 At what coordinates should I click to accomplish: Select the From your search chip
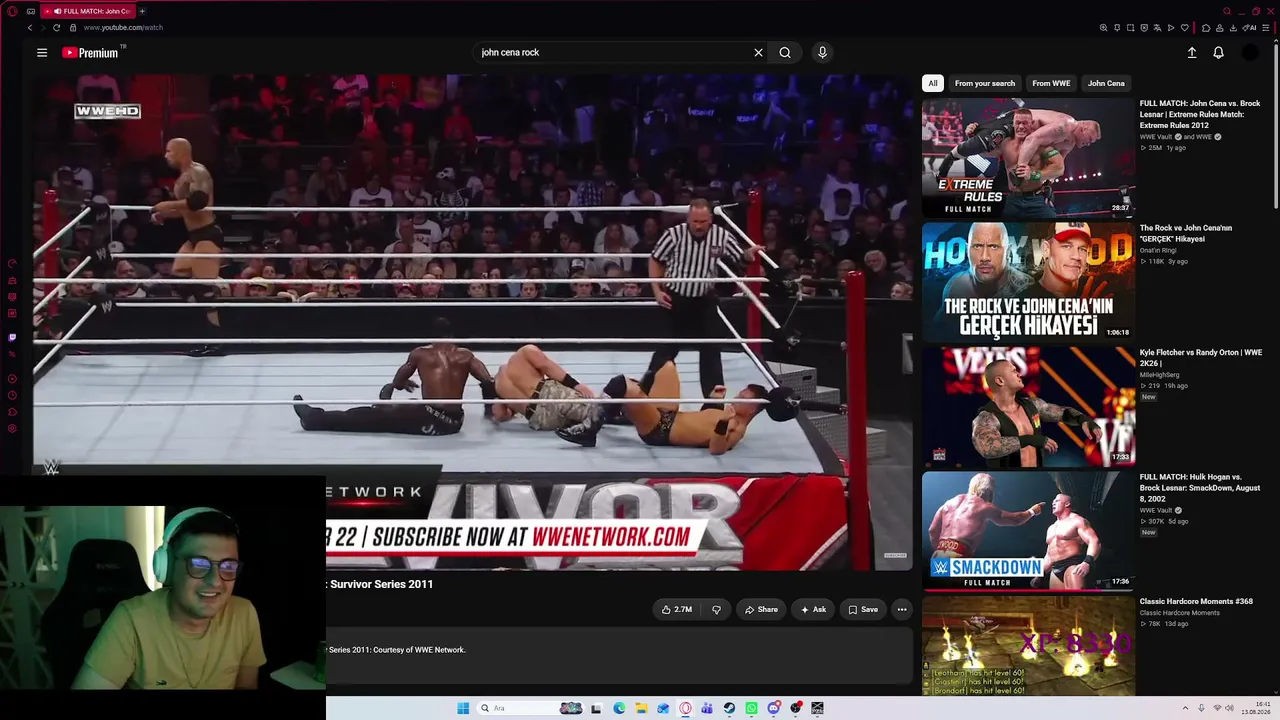pos(985,84)
